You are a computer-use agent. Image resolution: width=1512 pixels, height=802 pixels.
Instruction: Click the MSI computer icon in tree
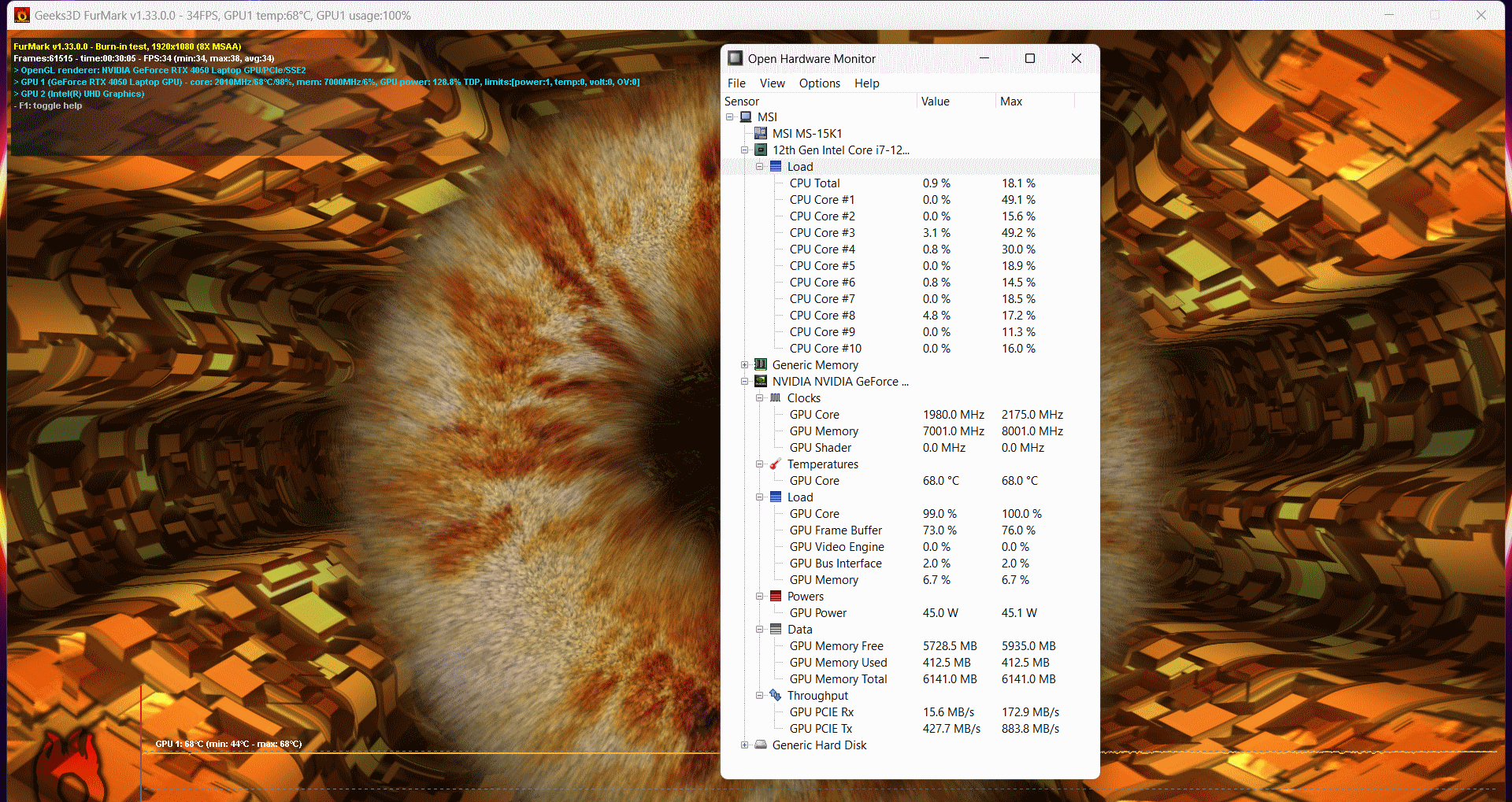pyautogui.click(x=746, y=117)
